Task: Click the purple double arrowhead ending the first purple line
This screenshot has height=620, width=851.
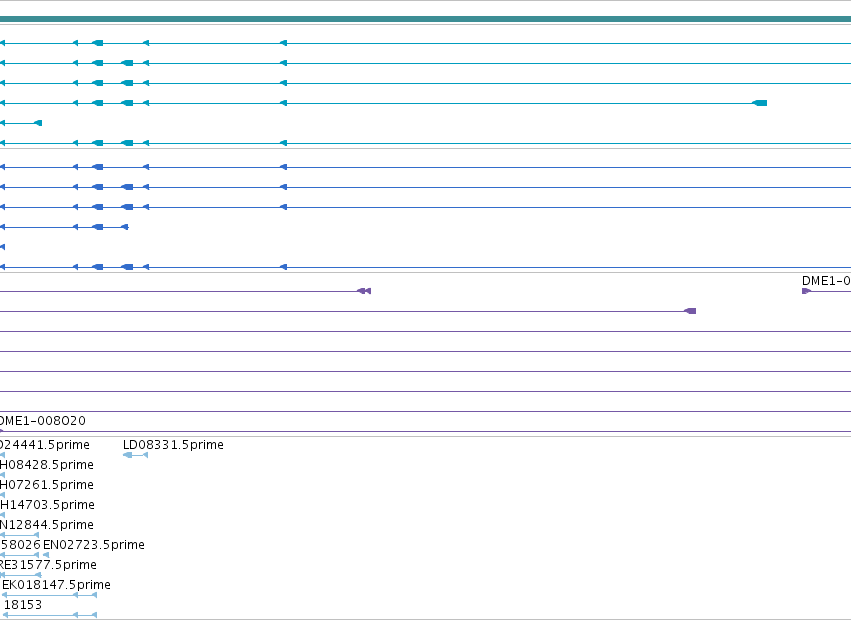Action: click(364, 291)
